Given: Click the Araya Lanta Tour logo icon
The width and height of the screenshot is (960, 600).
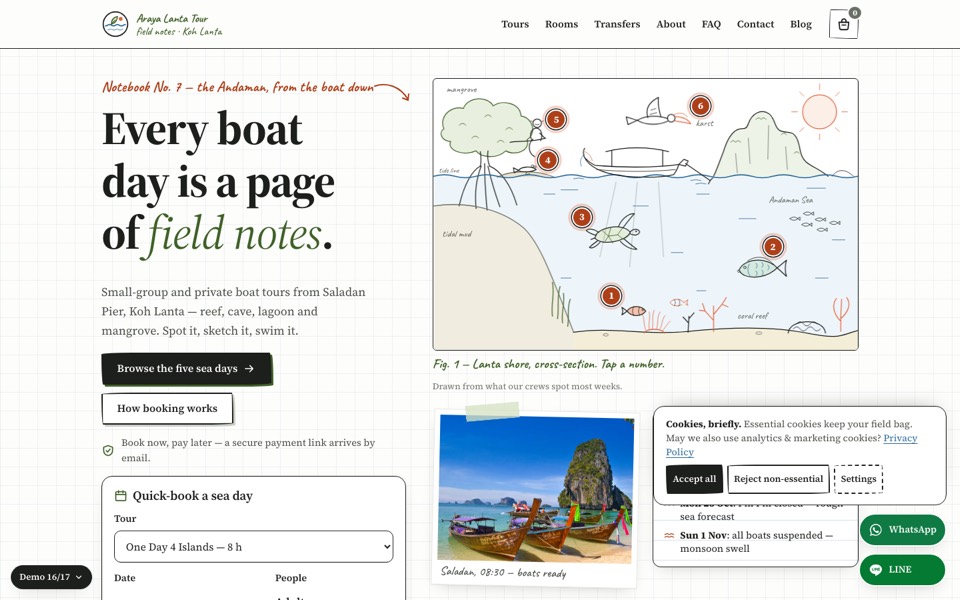Looking at the screenshot, I should [115, 24].
